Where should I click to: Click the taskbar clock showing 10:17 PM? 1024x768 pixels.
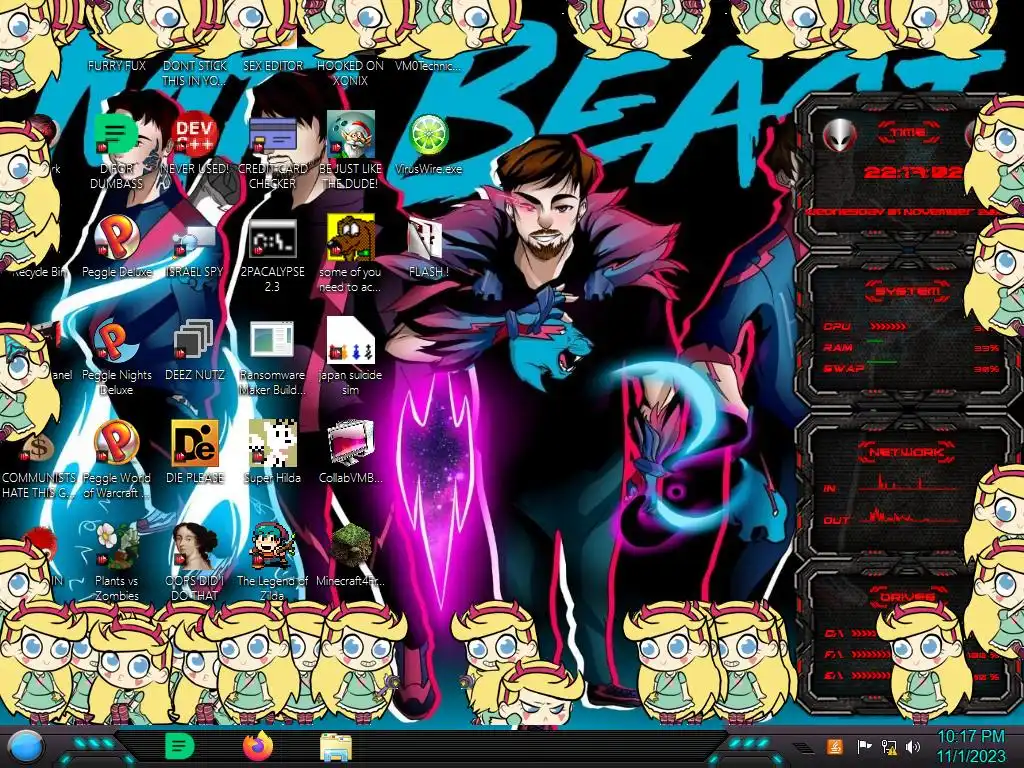970,746
